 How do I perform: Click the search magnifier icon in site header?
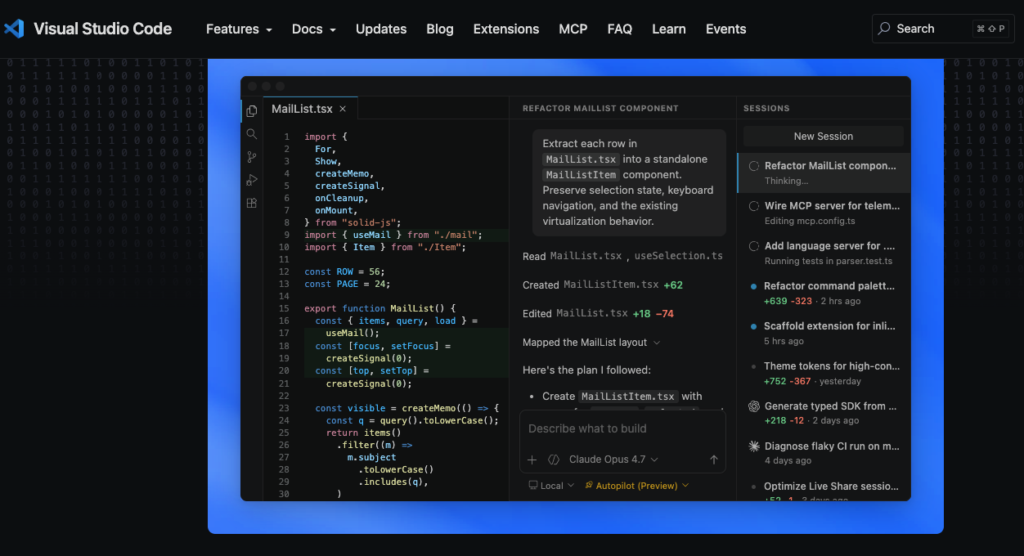(x=884, y=29)
